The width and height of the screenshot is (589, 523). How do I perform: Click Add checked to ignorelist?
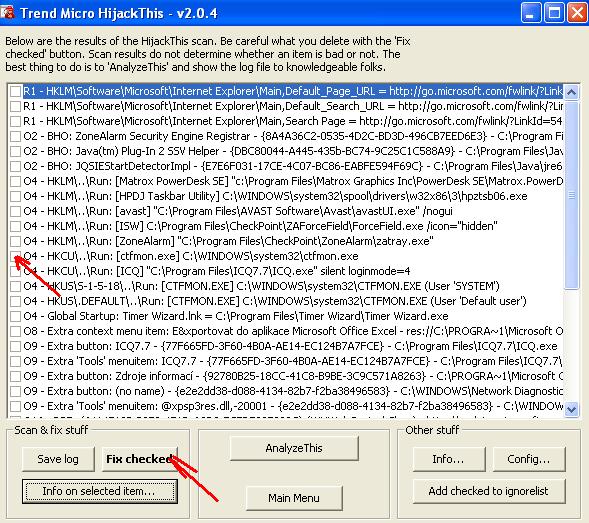489,491
